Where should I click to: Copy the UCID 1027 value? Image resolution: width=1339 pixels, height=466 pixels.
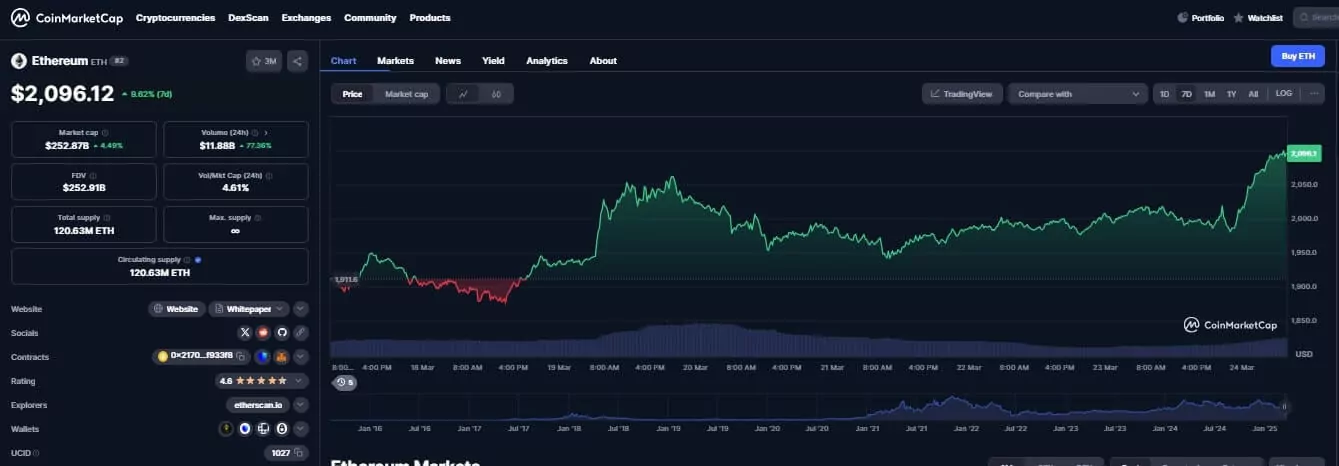pos(299,453)
